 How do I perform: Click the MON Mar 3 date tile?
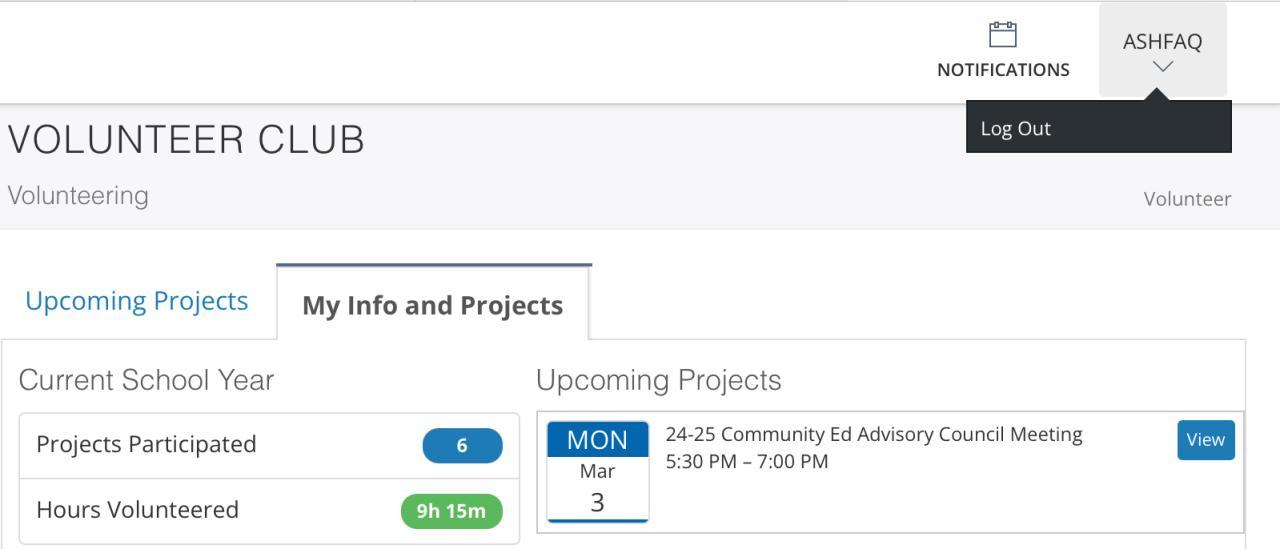598,471
